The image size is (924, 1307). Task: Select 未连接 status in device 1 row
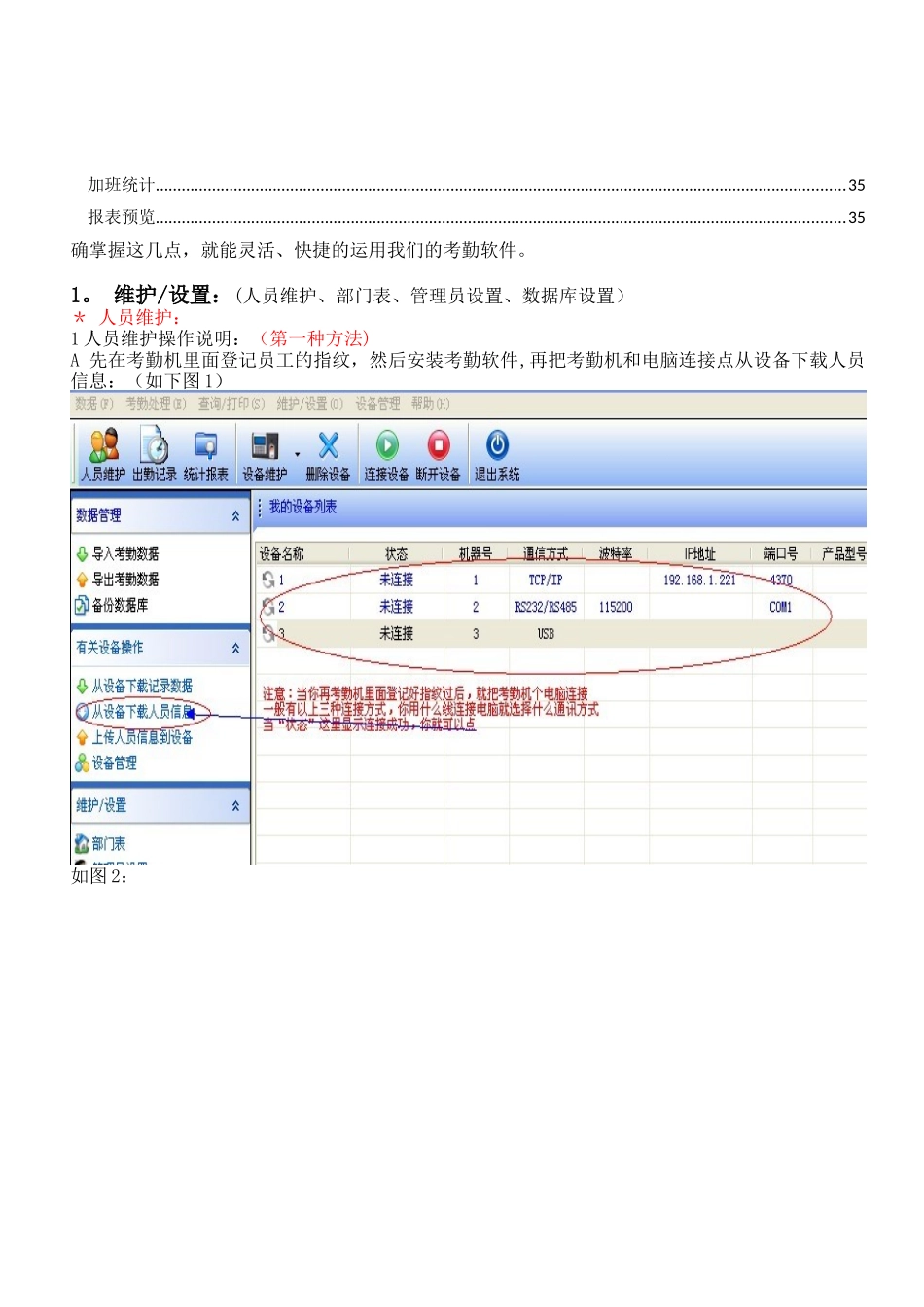(x=396, y=581)
